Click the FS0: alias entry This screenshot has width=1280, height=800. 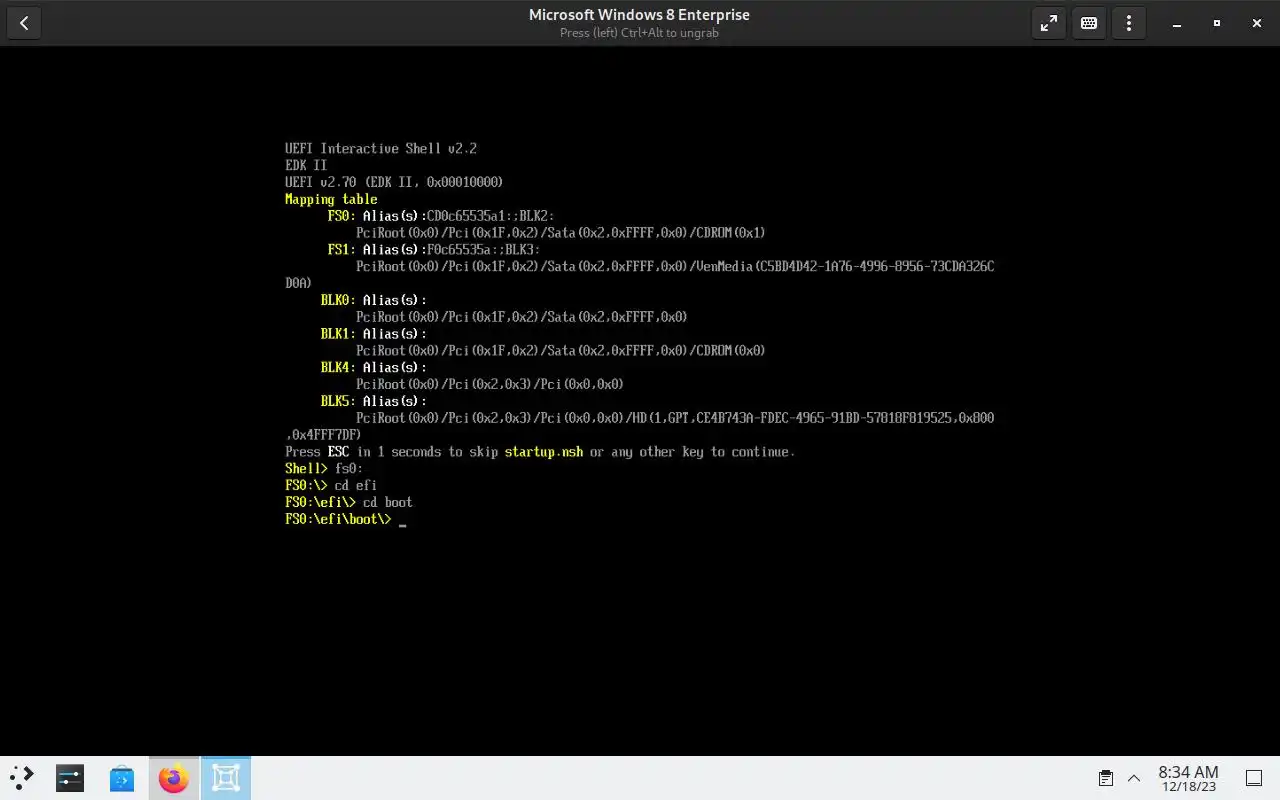441,216
